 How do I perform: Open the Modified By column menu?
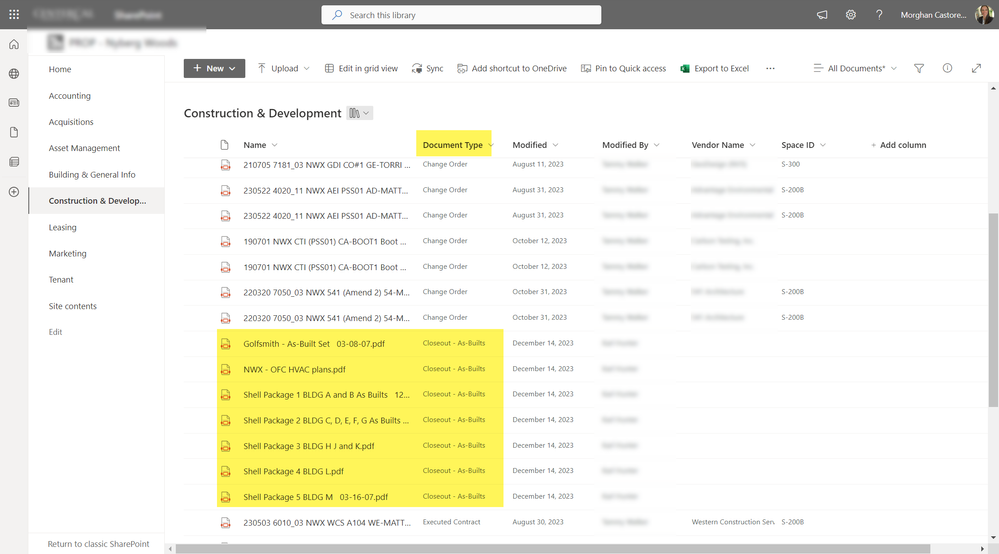click(x=631, y=145)
